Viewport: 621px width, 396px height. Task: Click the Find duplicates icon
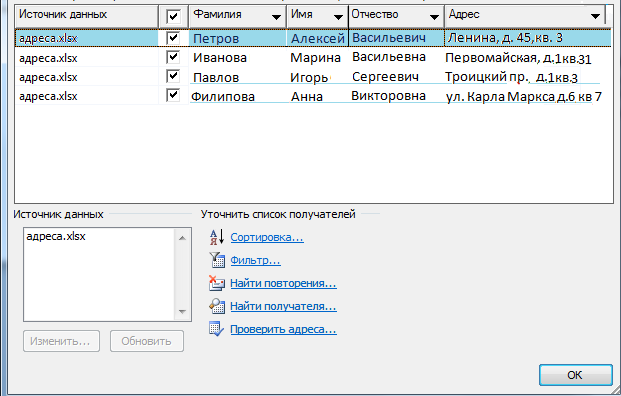[217, 283]
